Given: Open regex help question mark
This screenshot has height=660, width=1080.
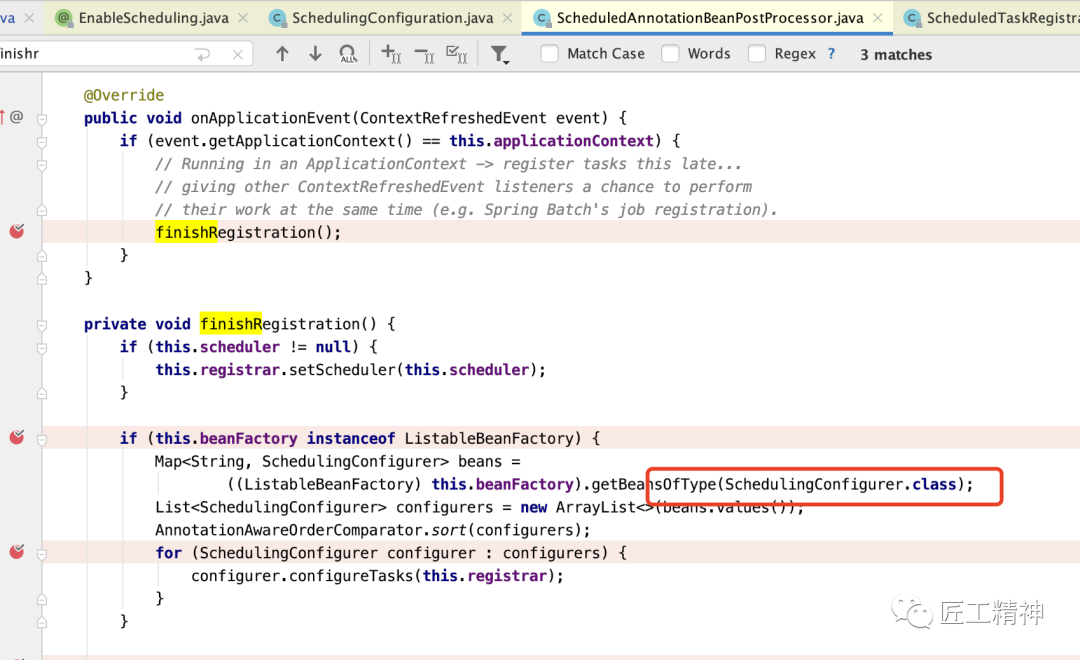Looking at the screenshot, I should (831, 54).
